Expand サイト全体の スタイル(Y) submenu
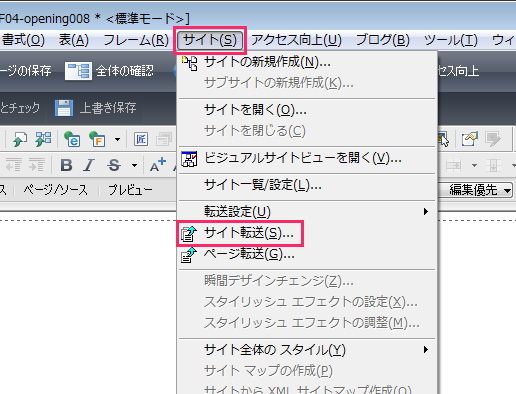516x394 pixels. 307,350
